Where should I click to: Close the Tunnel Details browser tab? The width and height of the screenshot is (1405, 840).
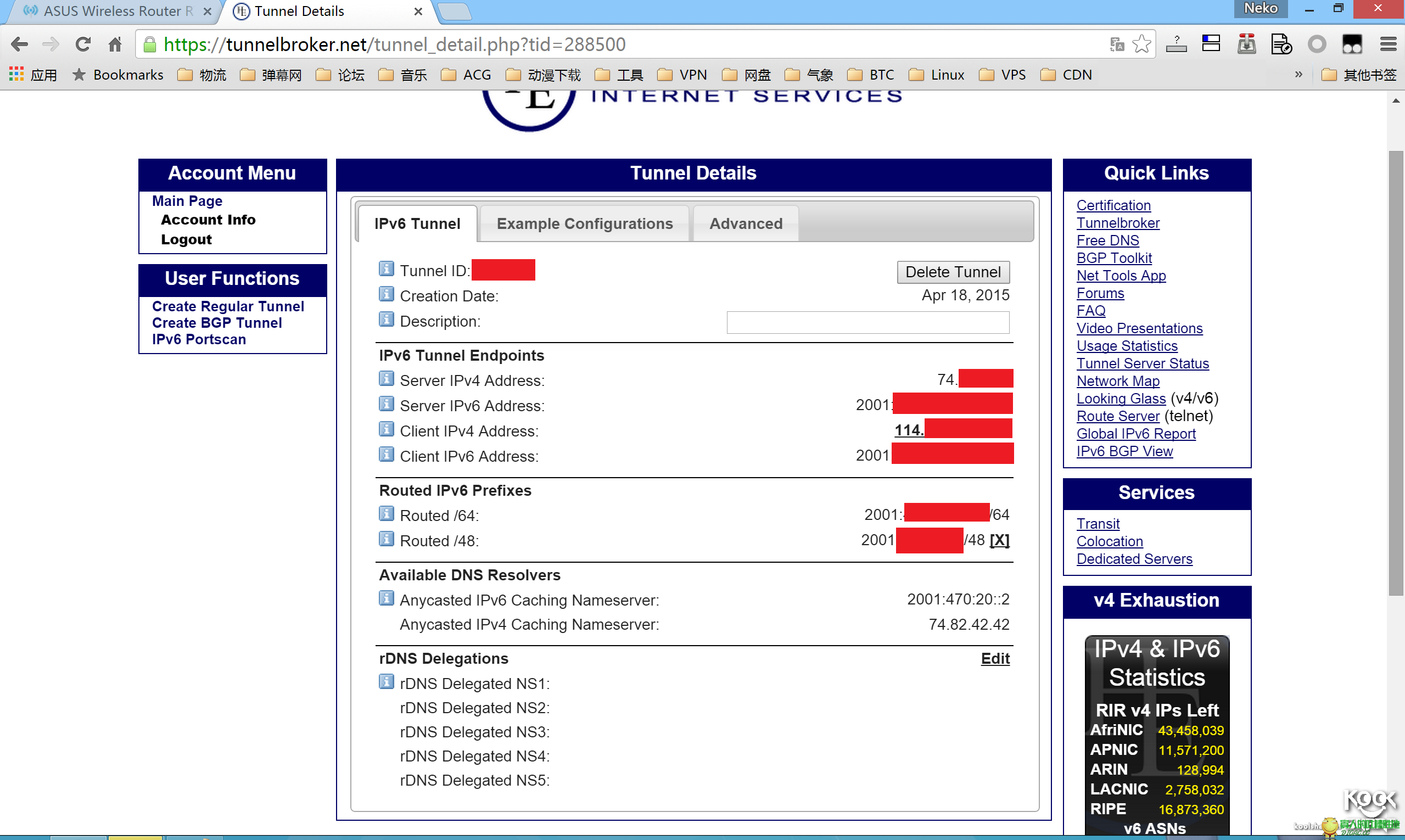(x=418, y=12)
